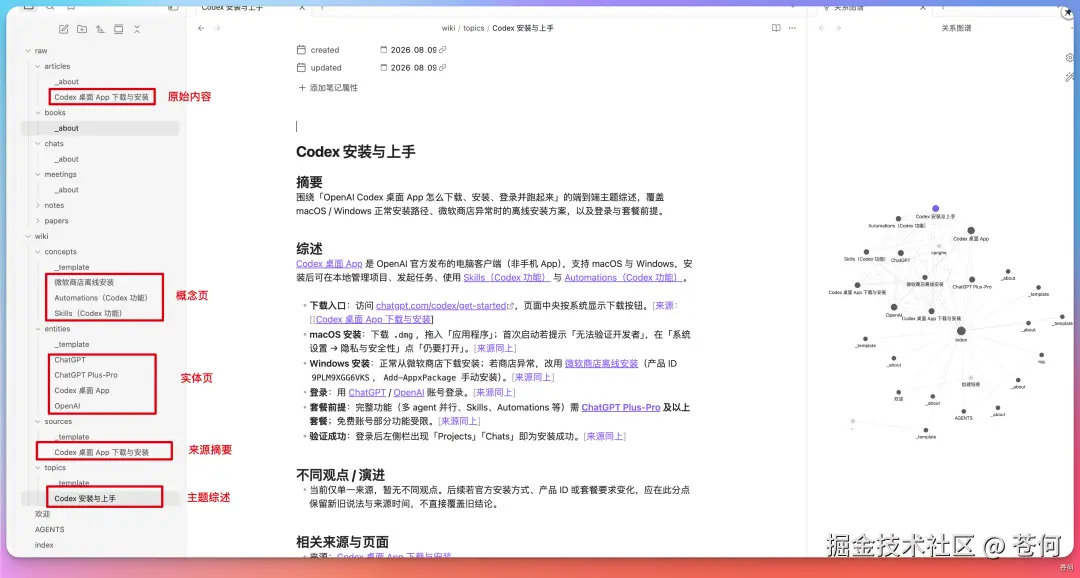Click the created date value 2026.08.09
This screenshot has height=578, width=1080.
tap(413, 50)
